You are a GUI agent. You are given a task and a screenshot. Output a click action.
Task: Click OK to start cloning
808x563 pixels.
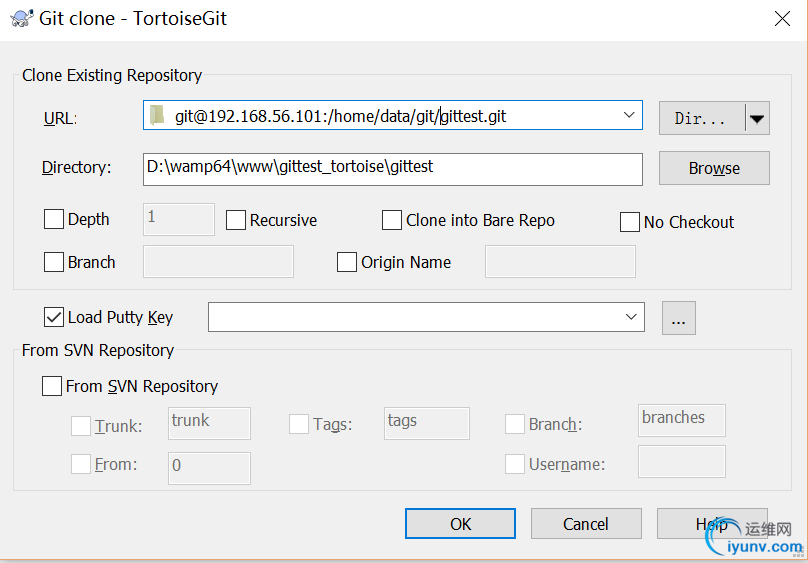[460, 524]
